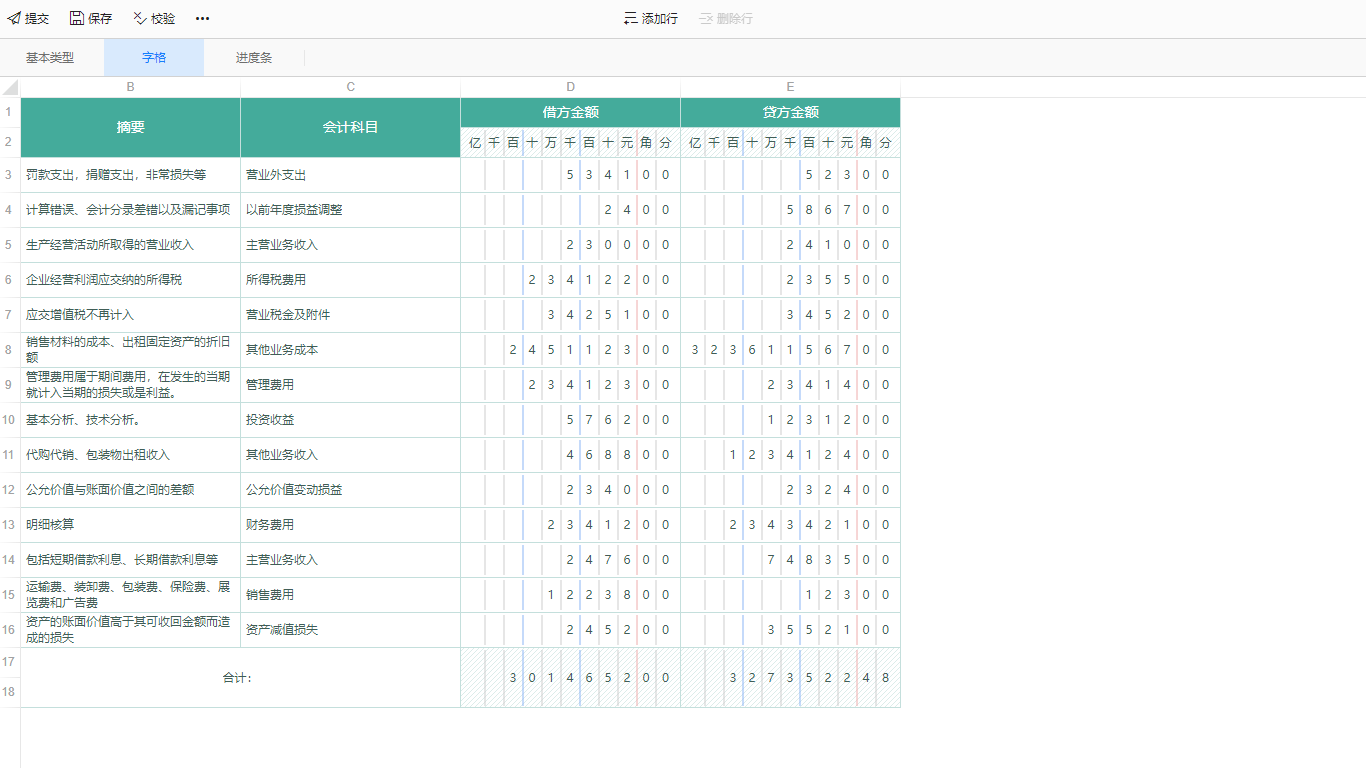
Task: Click the 添加行 add row icon
Action: [630, 19]
